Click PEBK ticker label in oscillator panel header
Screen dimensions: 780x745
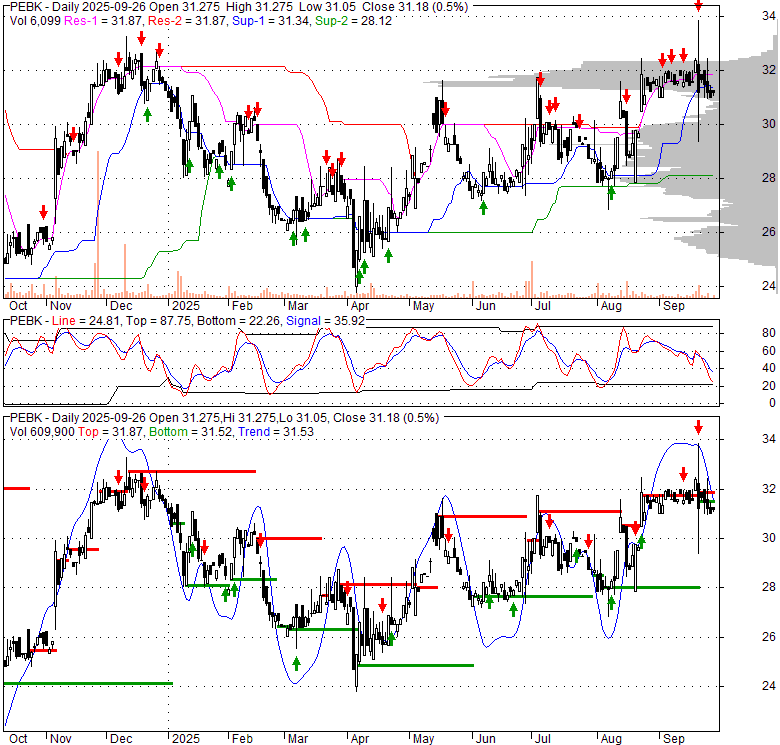point(27,321)
